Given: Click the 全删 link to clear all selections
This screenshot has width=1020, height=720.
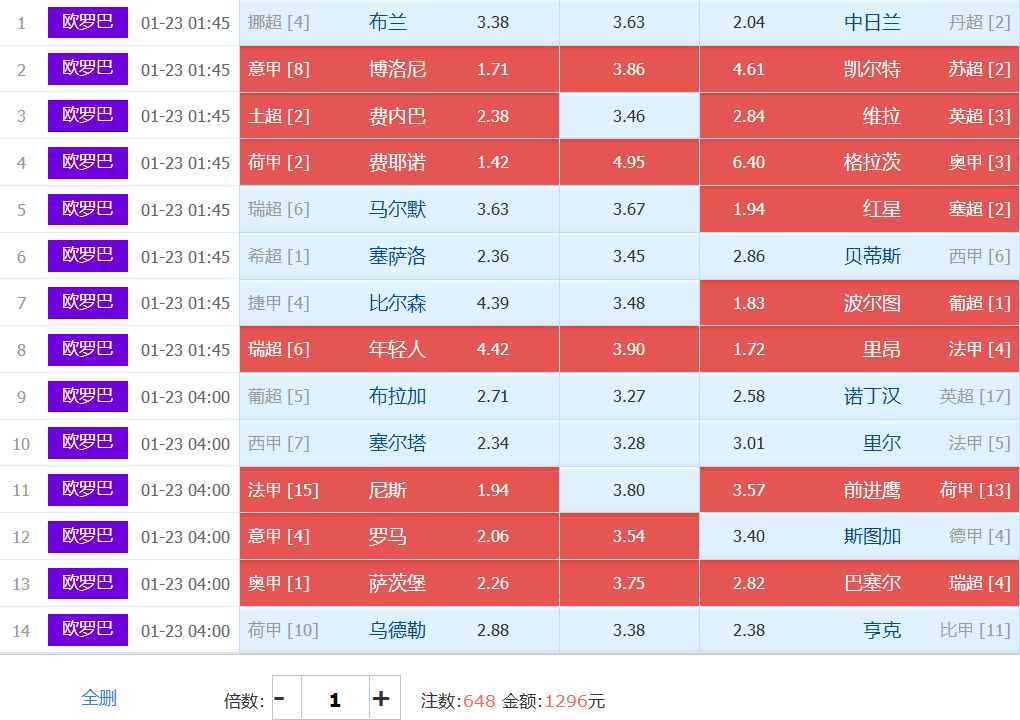Looking at the screenshot, I should point(98,698).
